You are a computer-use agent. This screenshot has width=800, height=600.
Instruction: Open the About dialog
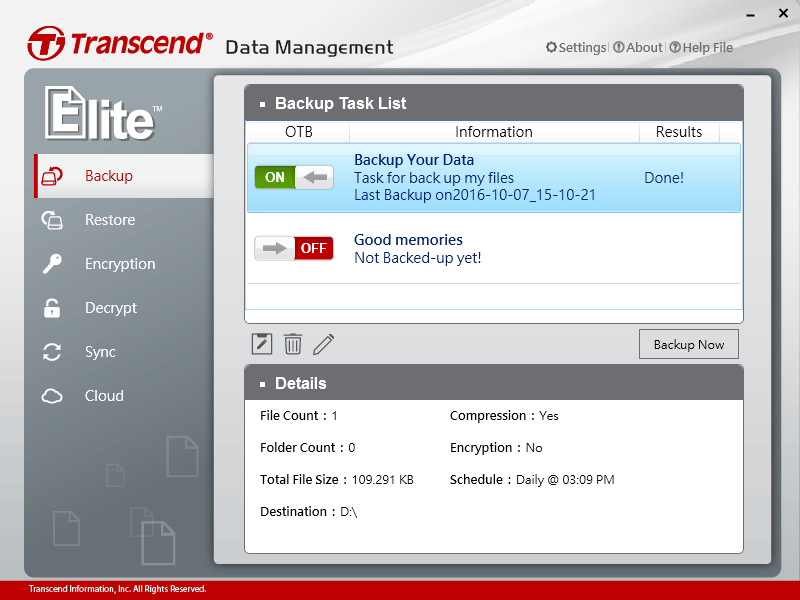point(638,47)
